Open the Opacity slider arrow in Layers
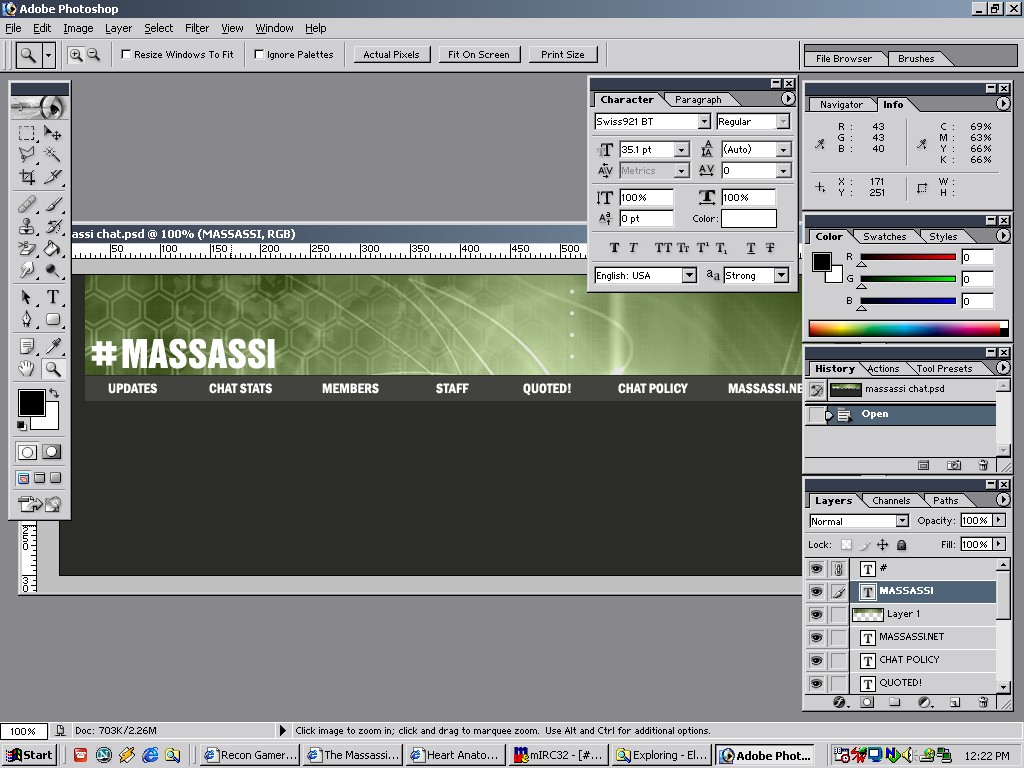 pyautogui.click(x=999, y=520)
